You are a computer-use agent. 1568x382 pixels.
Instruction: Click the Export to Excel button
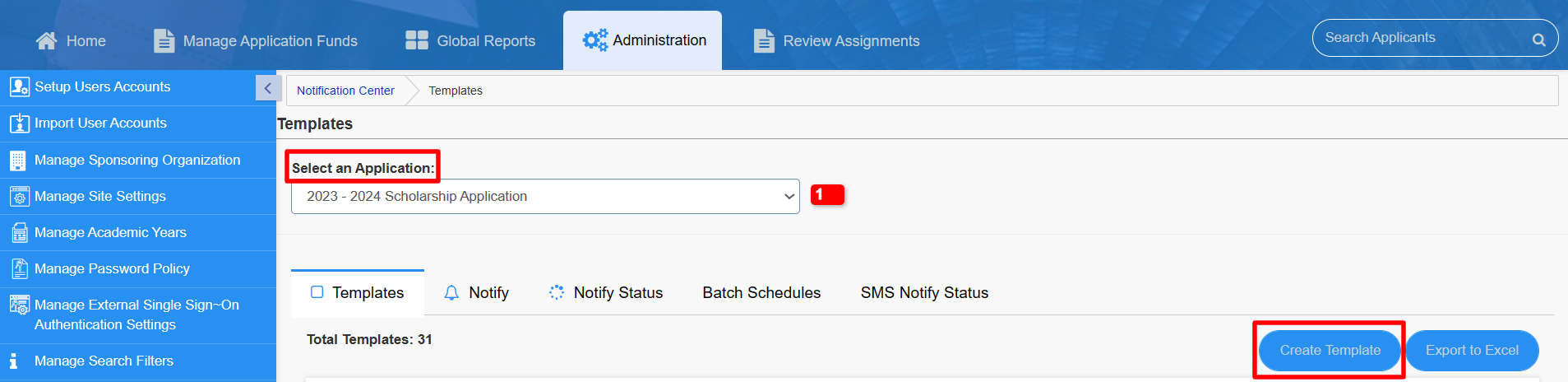(1472, 351)
